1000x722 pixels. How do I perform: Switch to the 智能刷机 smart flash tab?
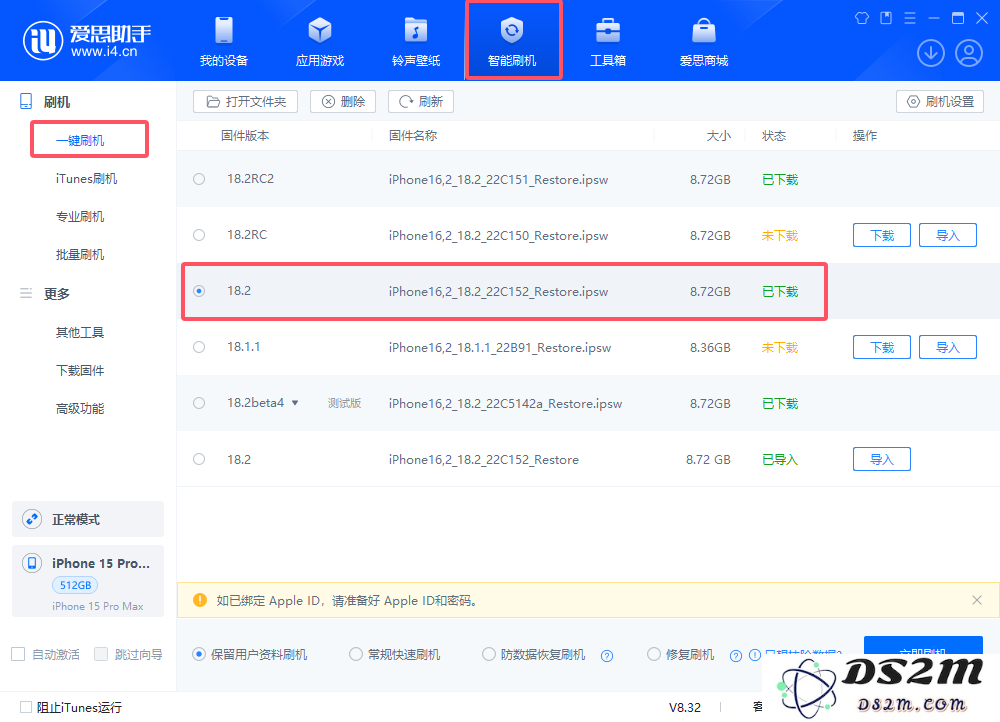512,42
